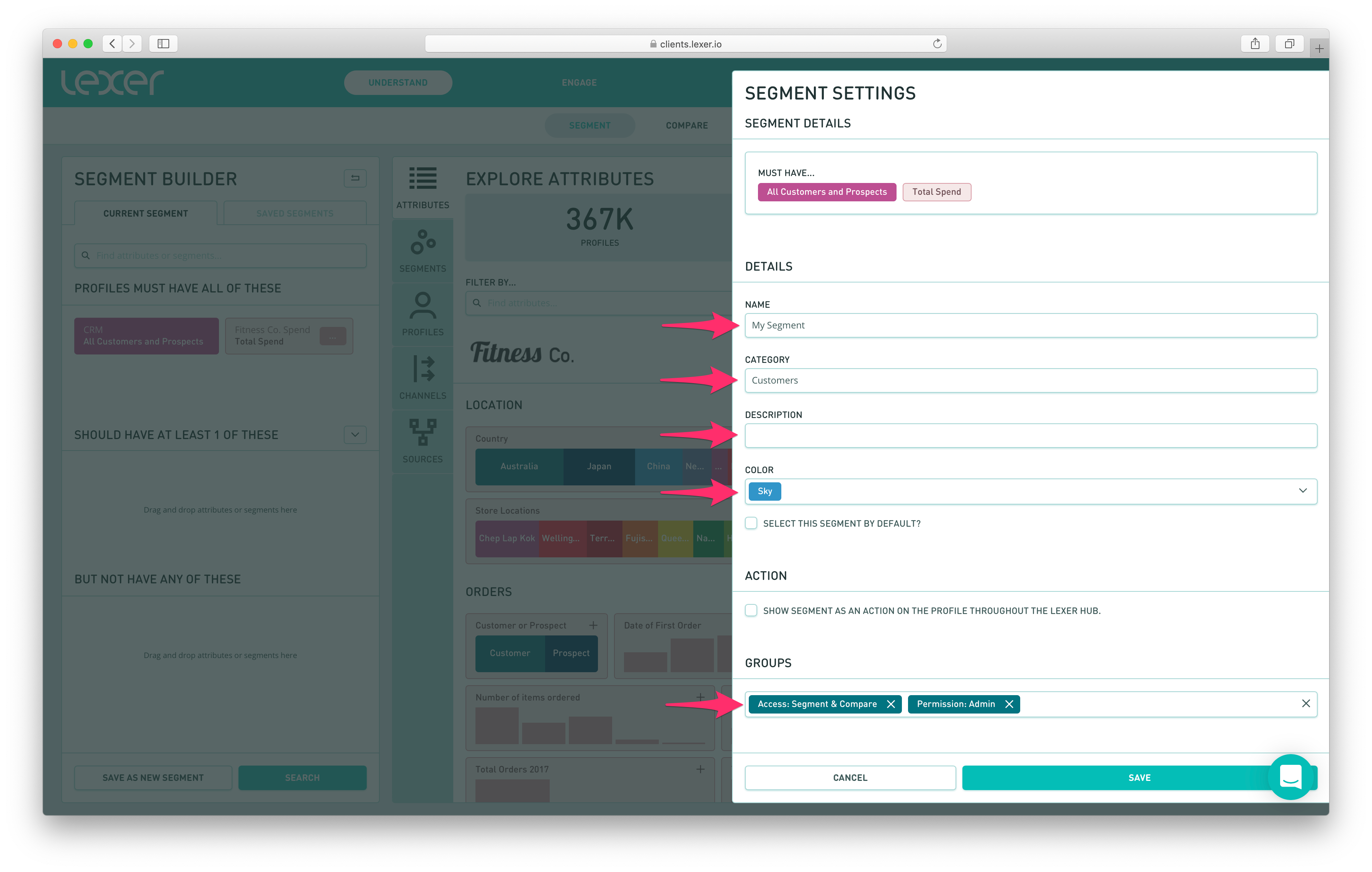Click Australia country bar segment
1372x872 pixels.
519,467
